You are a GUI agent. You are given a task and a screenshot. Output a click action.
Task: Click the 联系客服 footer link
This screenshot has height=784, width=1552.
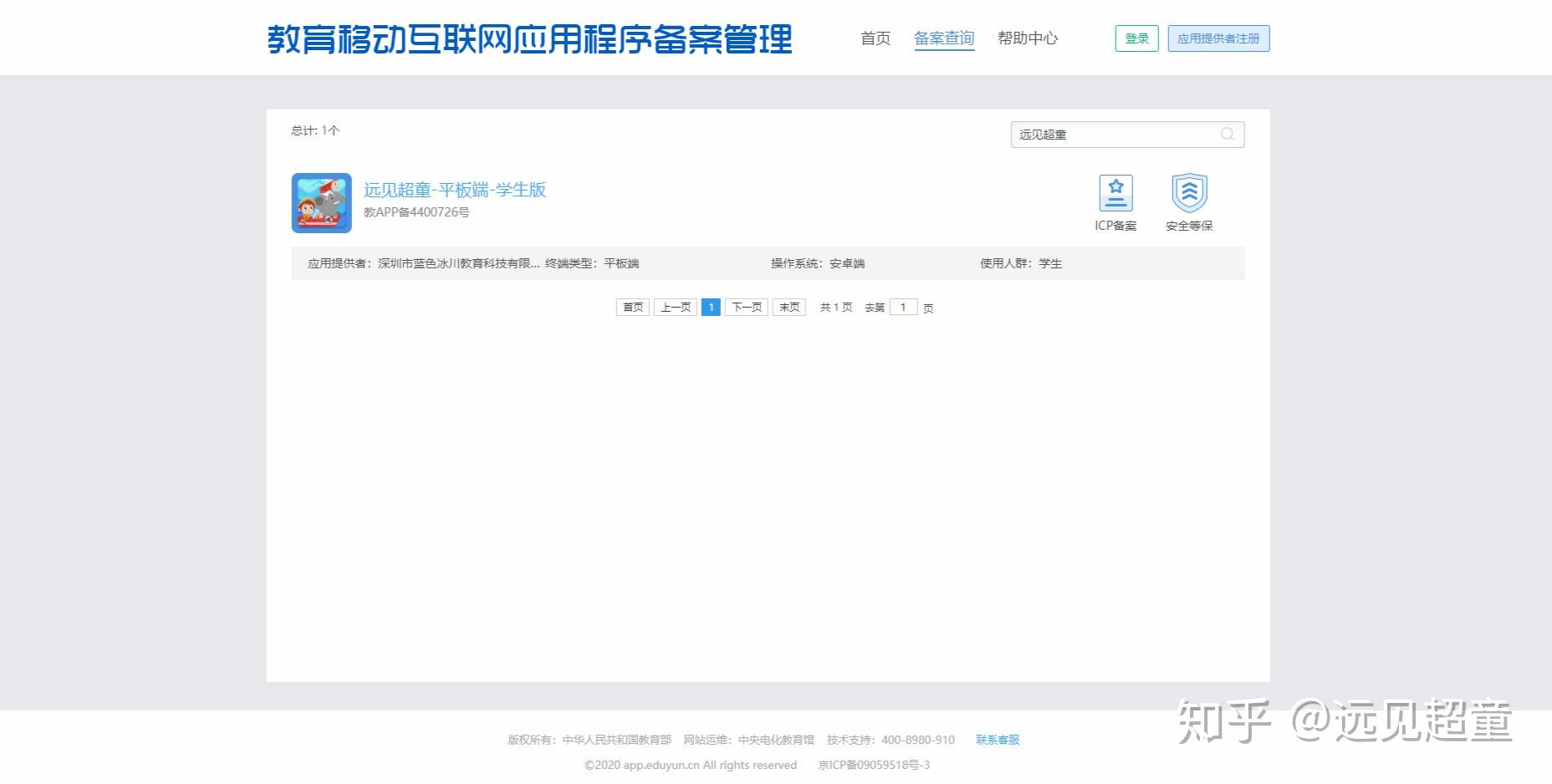[x=997, y=739]
